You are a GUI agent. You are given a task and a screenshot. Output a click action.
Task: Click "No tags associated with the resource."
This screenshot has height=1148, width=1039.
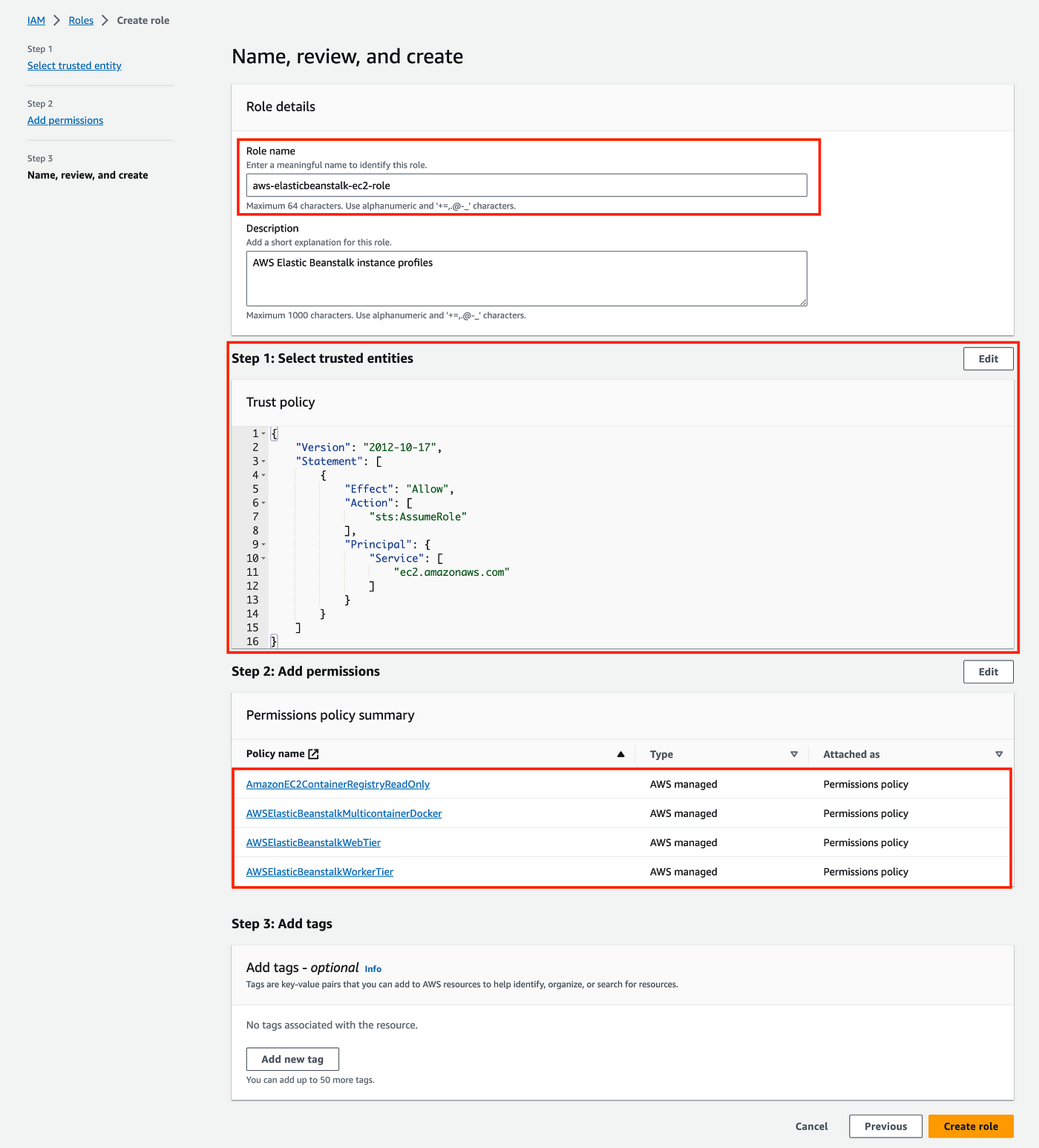pyautogui.click(x=332, y=1026)
